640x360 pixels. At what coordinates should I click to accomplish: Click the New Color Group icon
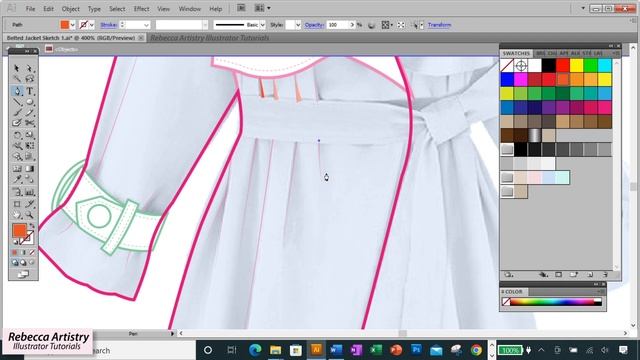coord(574,275)
